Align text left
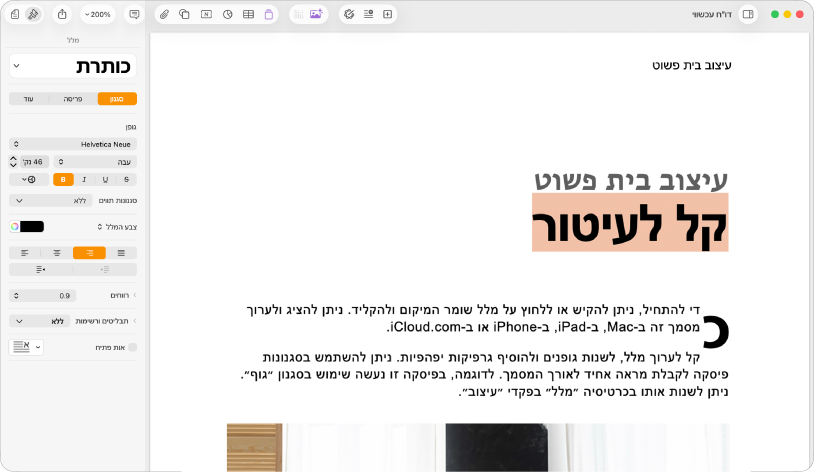814x473 pixels. 25,253
